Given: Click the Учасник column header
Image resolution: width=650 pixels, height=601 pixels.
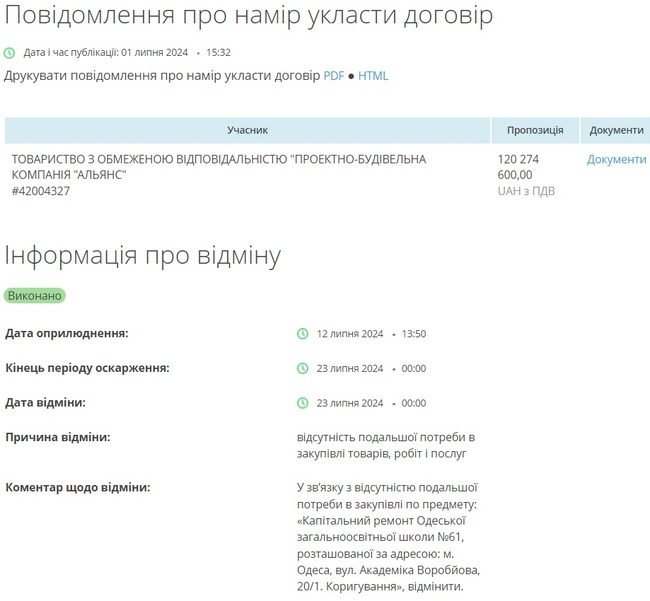Looking at the screenshot, I should pyautogui.click(x=247, y=131).
